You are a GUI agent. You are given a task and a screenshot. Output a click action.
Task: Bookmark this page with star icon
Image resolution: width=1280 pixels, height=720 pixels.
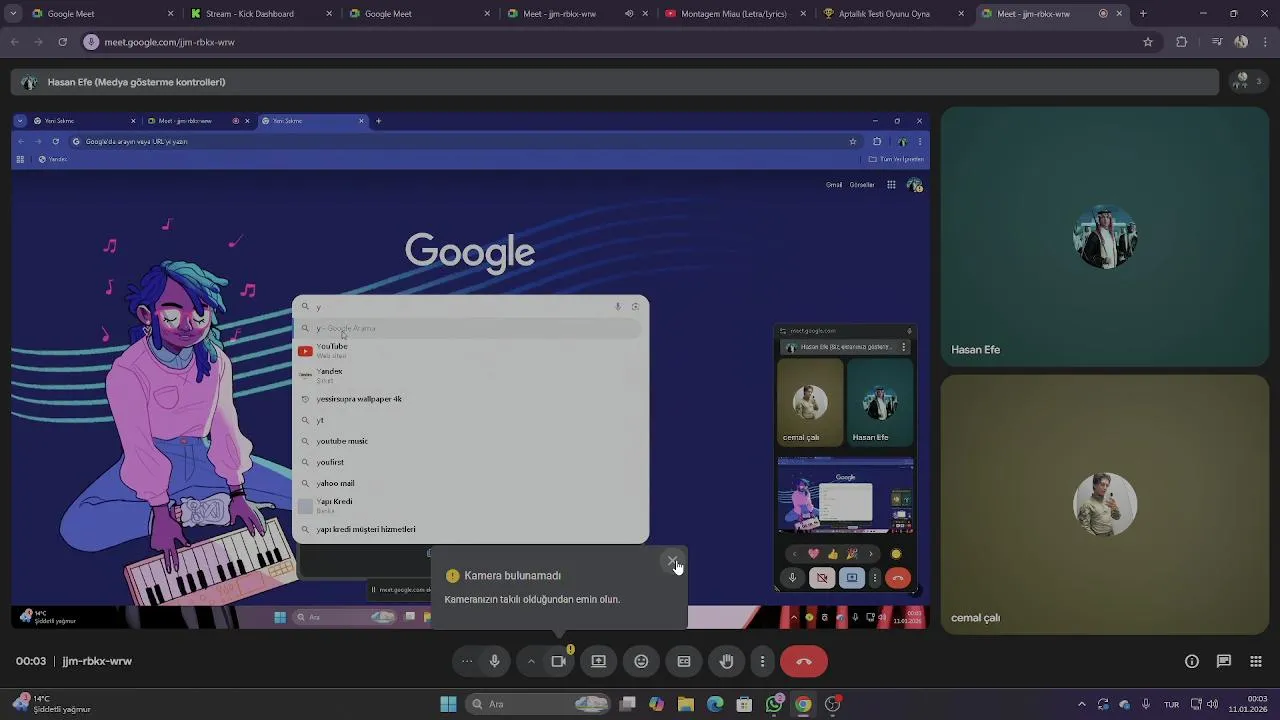1148,42
